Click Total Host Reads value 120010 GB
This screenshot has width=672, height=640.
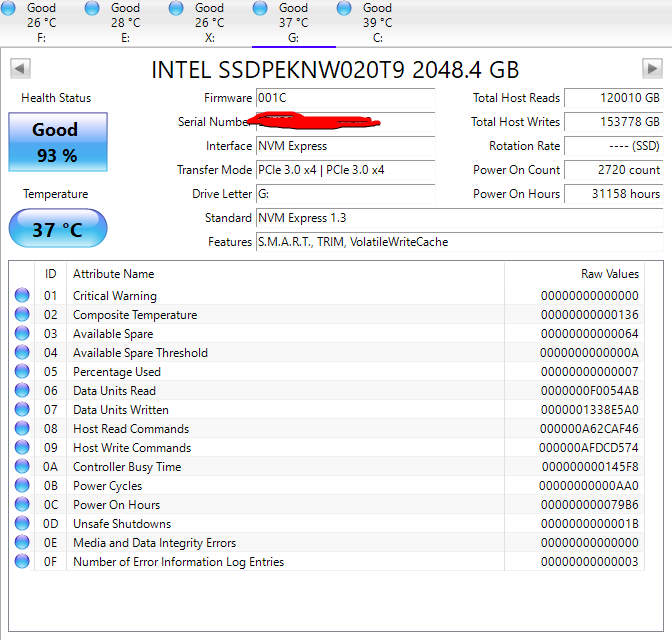pos(614,98)
